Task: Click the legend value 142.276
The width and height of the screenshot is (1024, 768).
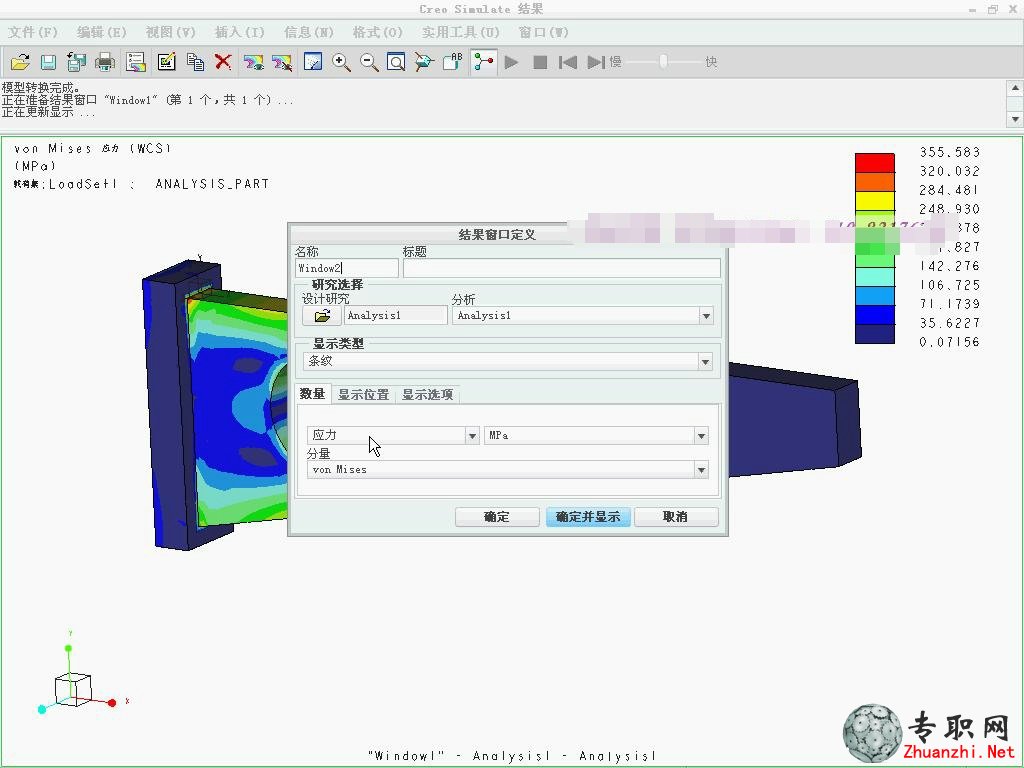Action: click(950, 266)
